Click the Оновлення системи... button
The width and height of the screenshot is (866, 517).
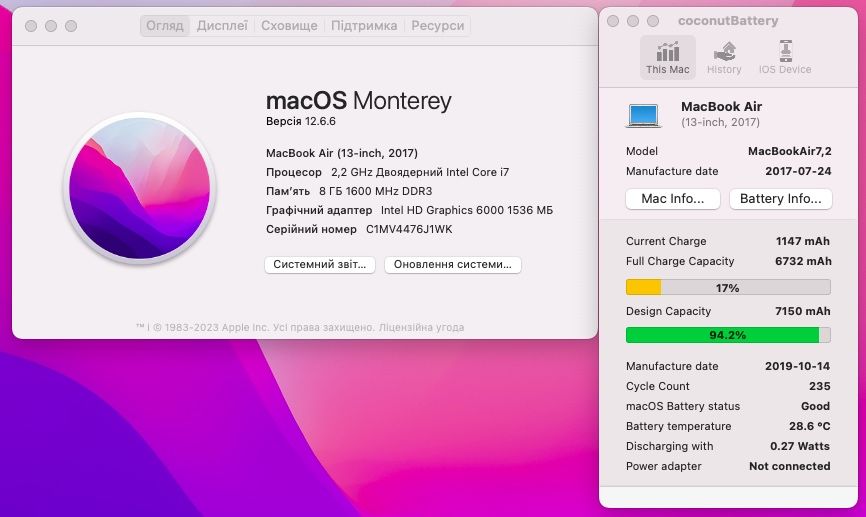click(x=453, y=265)
